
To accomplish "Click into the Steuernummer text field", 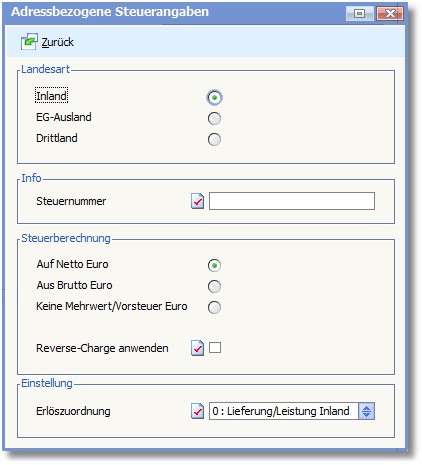I will 292,201.
